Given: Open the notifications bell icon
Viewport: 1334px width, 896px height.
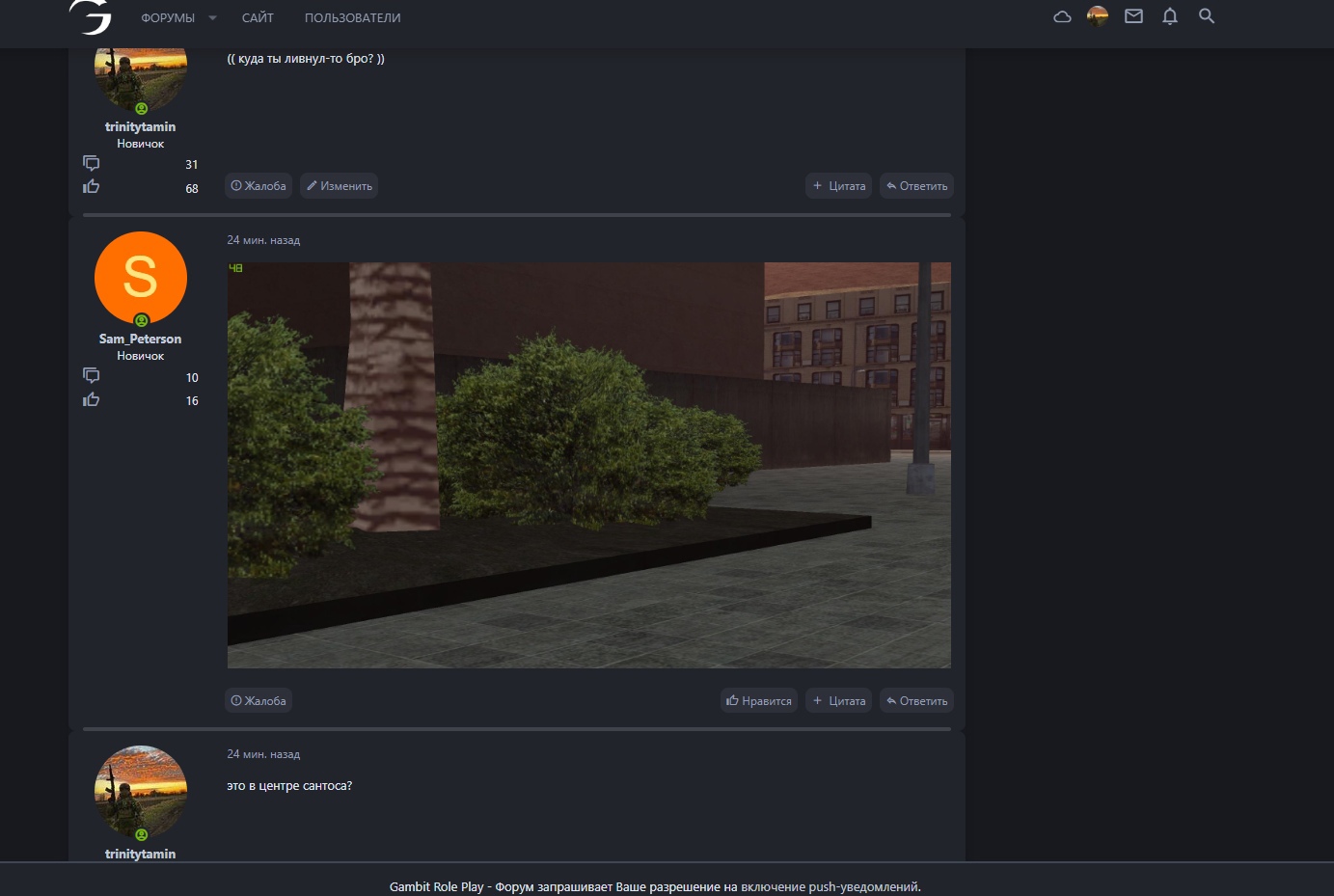Looking at the screenshot, I should tap(1170, 16).
